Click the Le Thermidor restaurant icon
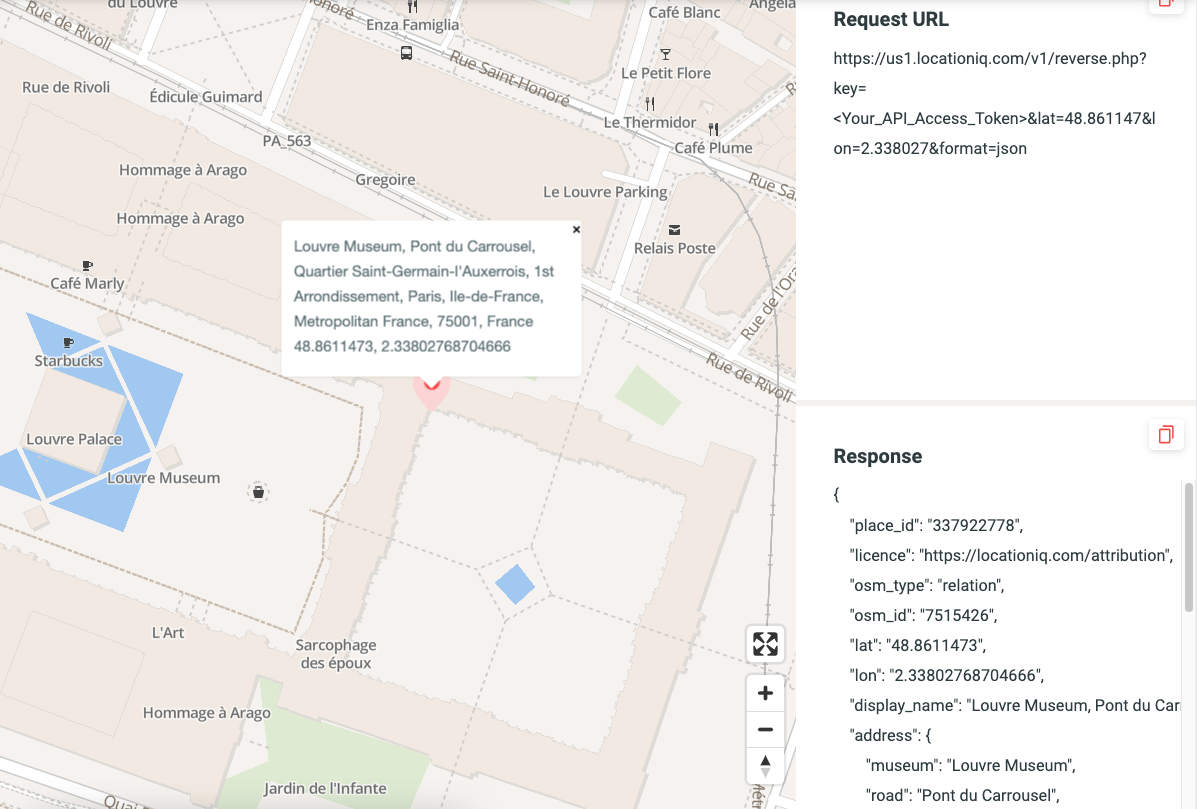The width and height of the screenshot is (1197, 809). coord(650,103)
